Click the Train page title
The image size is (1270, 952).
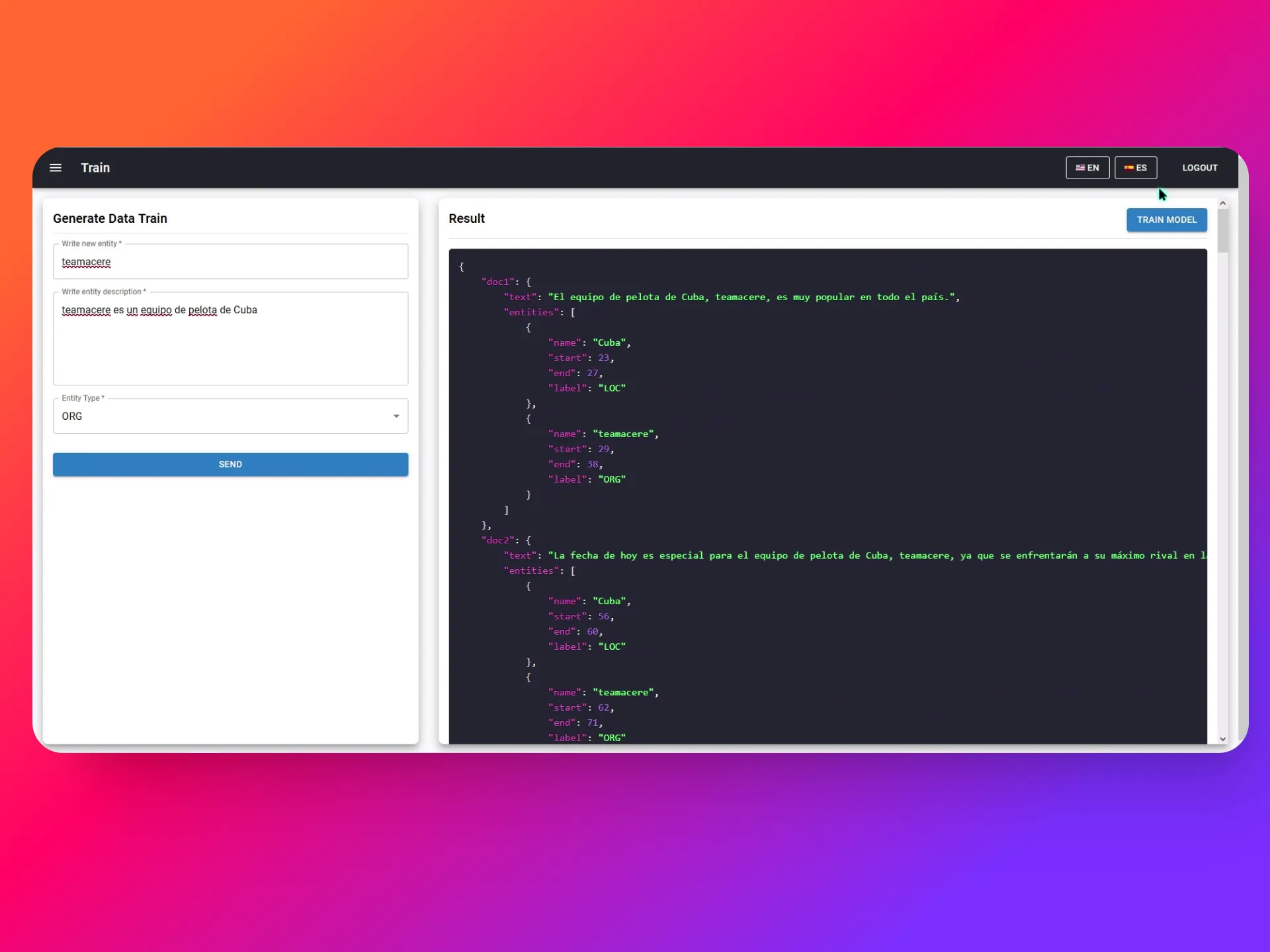tap(95, 168)
